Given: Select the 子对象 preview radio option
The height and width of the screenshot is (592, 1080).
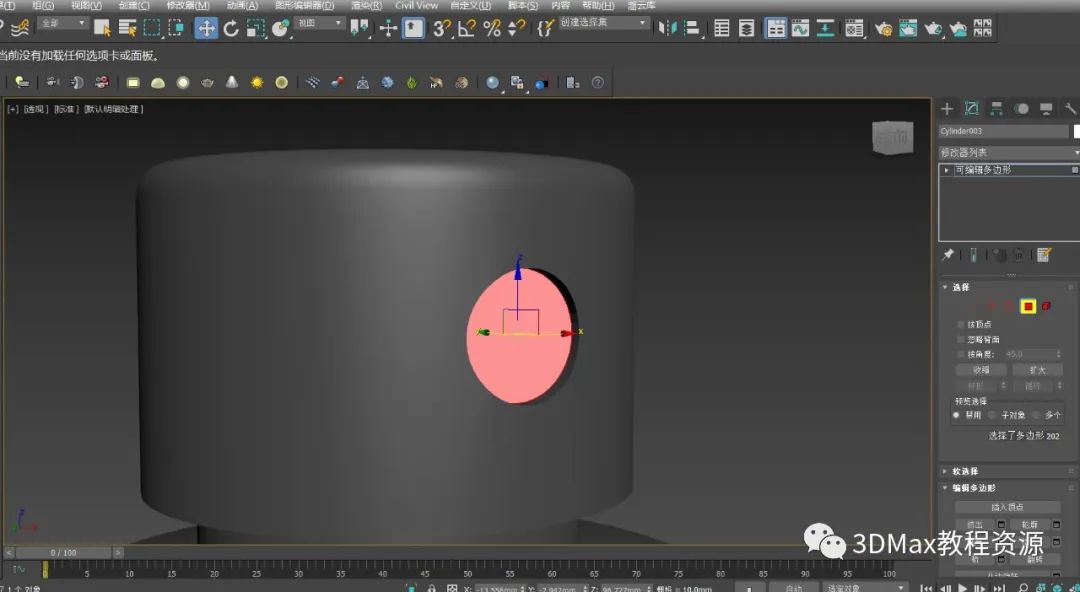Looking at the screenshot, I should tap(992, 415).
